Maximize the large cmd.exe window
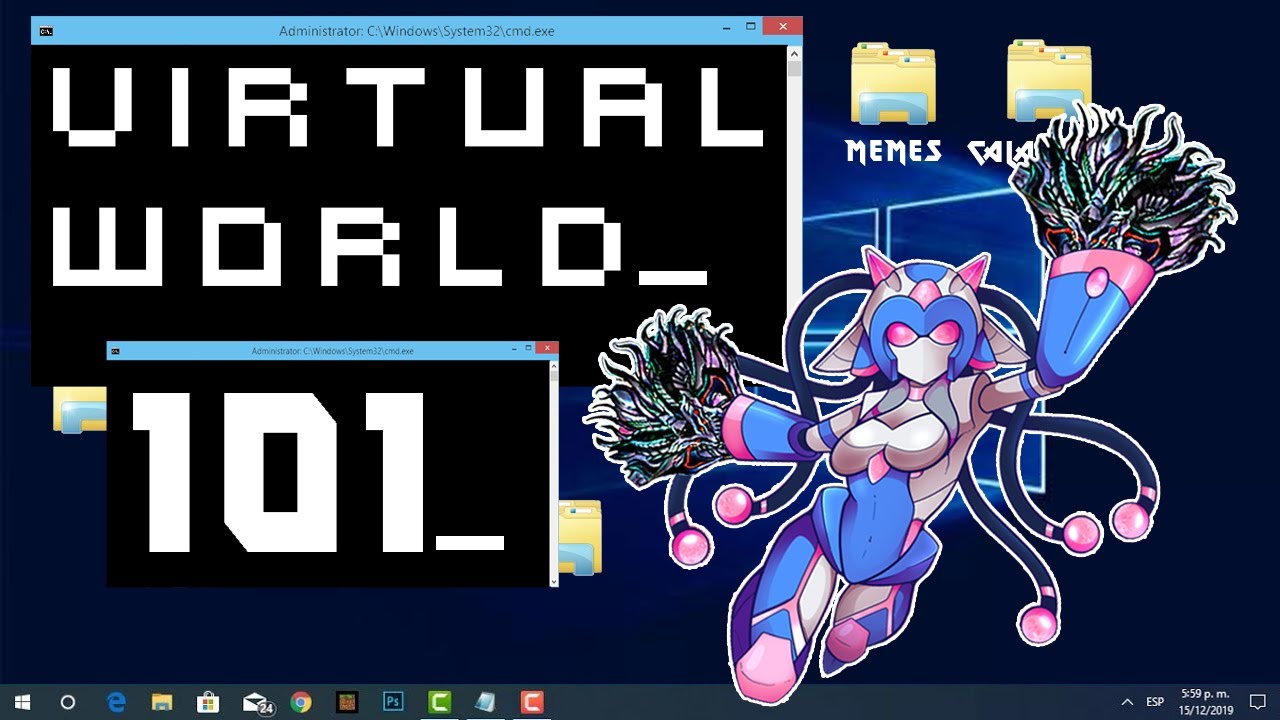This screenshot has height=720, width=1280. click(751, 28)
